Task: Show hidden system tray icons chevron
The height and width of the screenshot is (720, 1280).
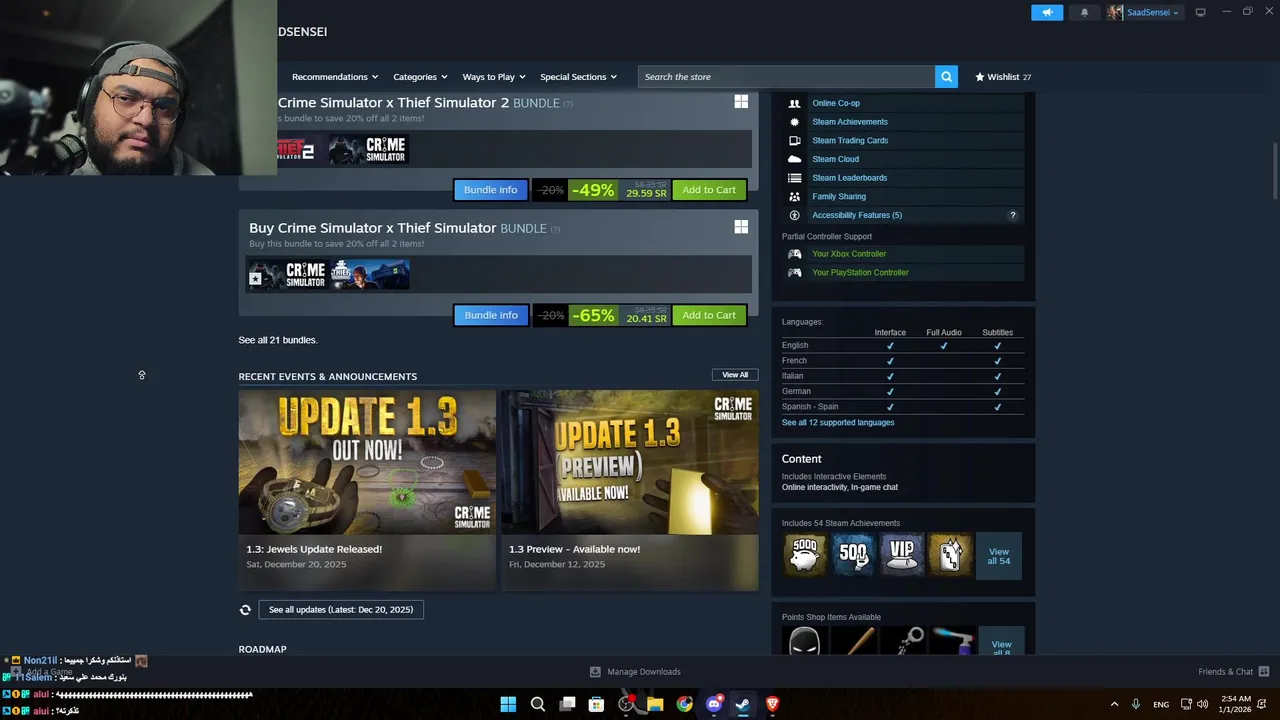Action: coord(1114,704)
